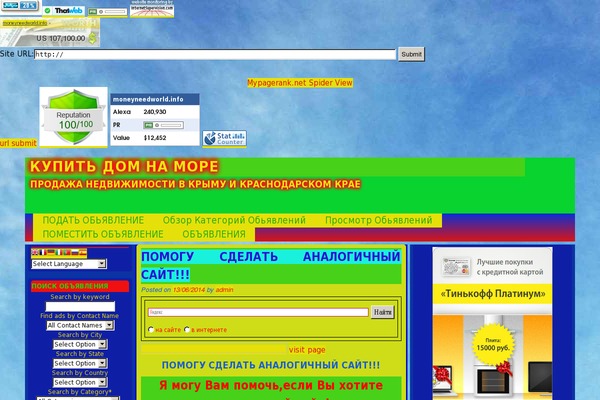Click the moneyneedworld.info link in worth banner
The width and height of the screenshot is (600, 400).
pyautogui.click(x=25, y=23)
